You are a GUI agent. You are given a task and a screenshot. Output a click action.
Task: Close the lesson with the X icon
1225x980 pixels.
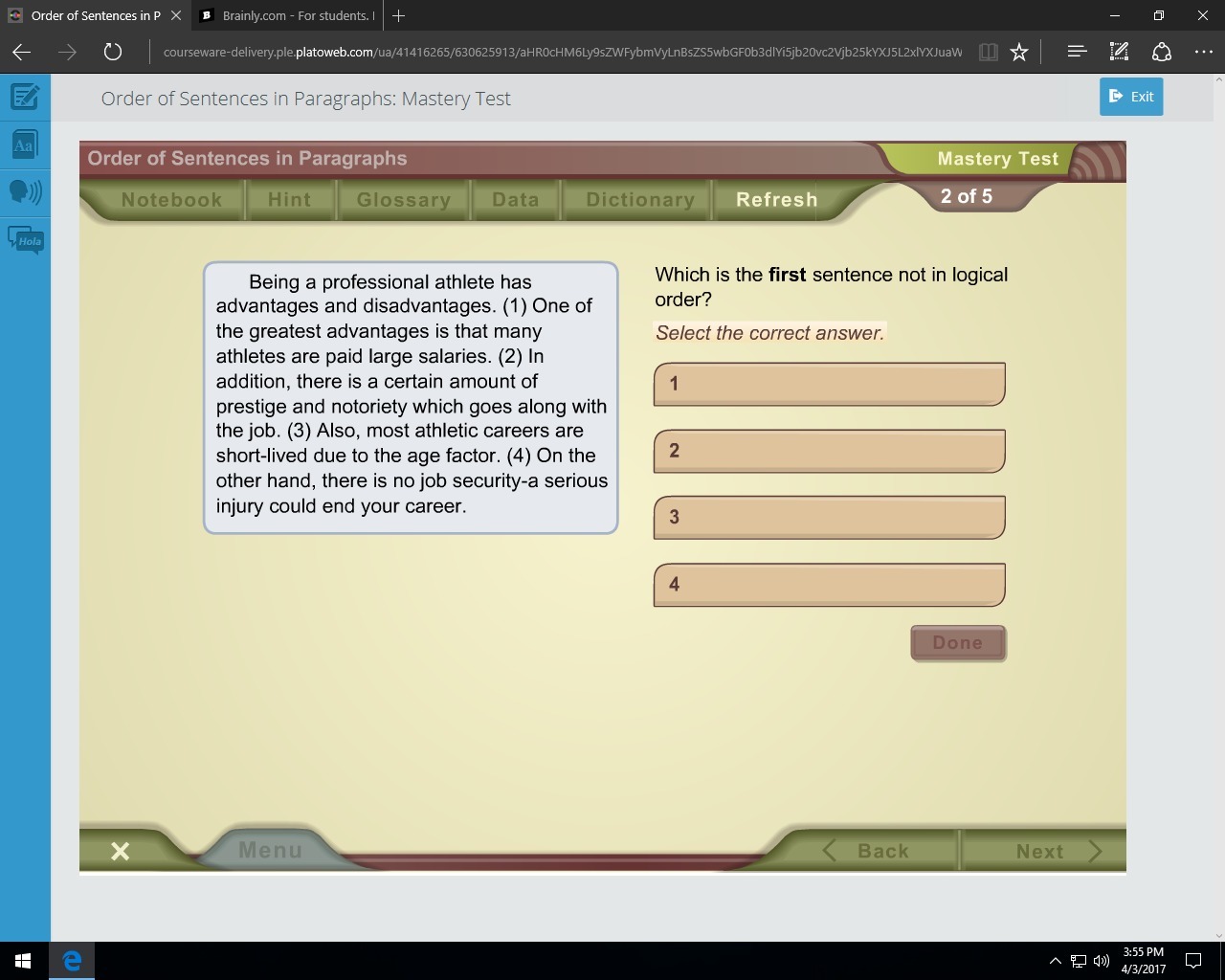click(120, 851)
